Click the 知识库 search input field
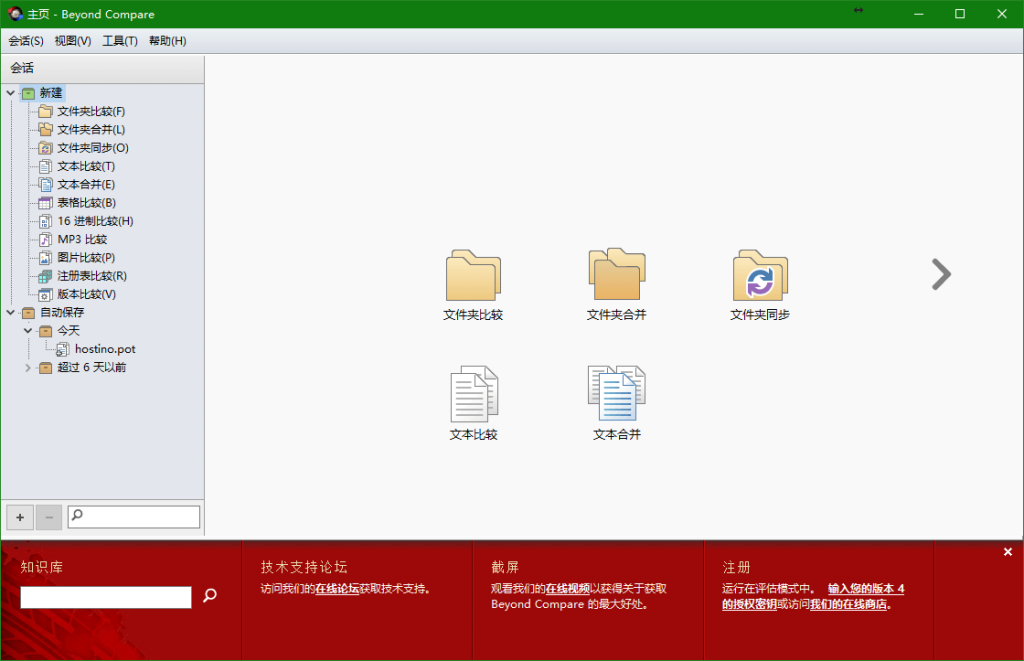 pyautogui.click(x=105, y=597)
